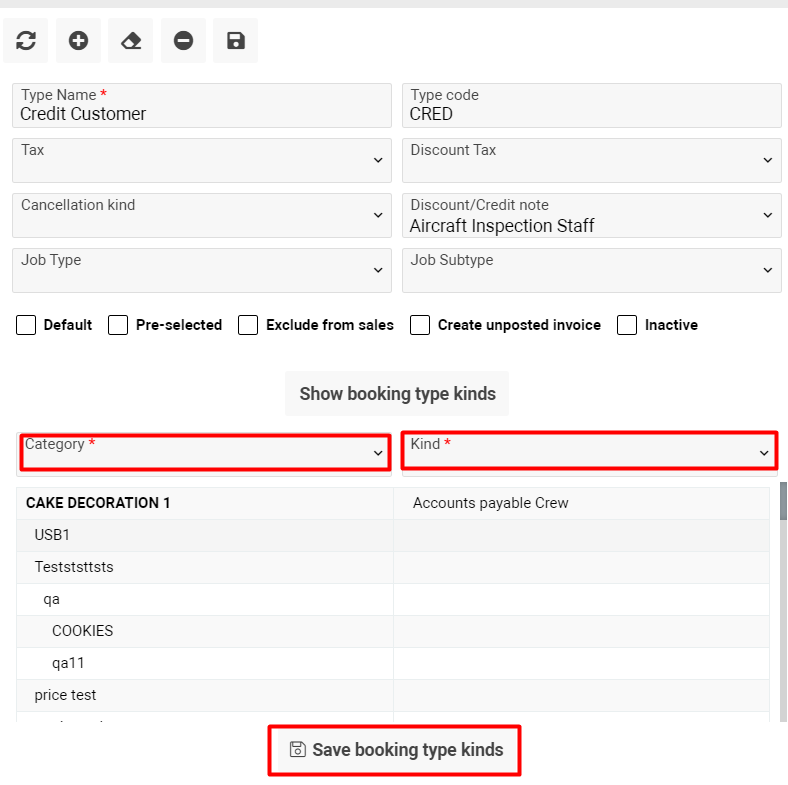Screen dimensions: 788x785
Task: Click the refresh icon in toolbar
Action: pos(26,41)
